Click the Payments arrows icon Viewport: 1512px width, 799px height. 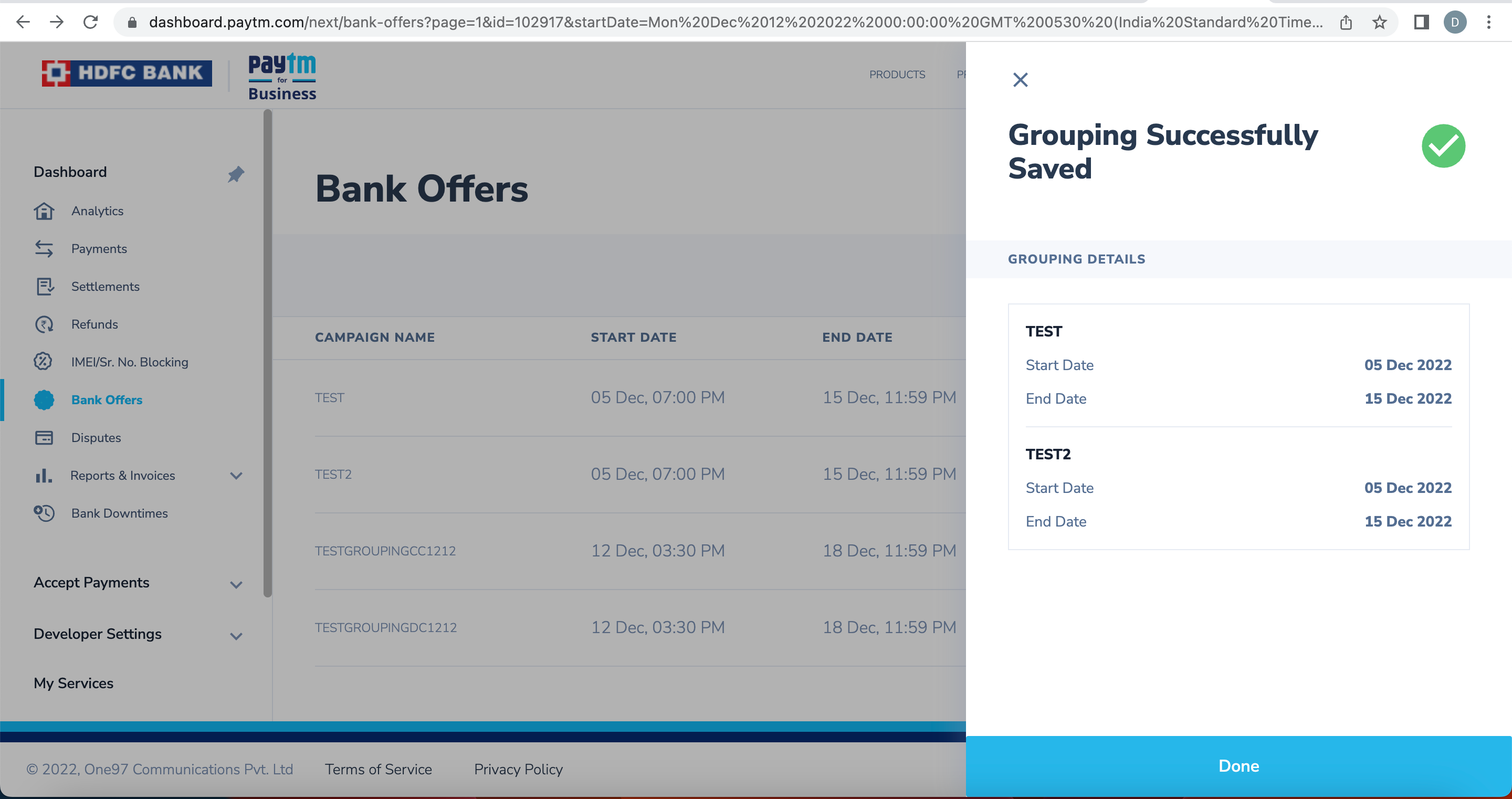(44, 249)
